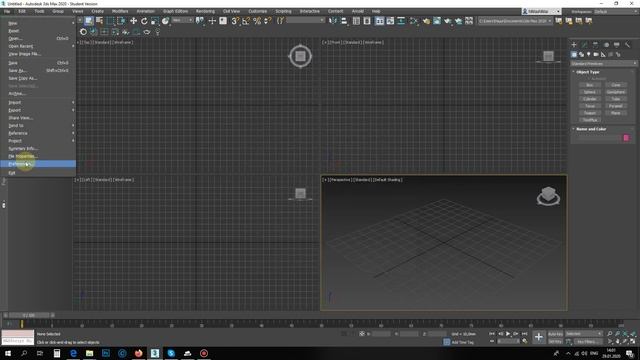The image size is (640, 360).
Task: Toggle Angle Snap
Action: [246, 21]
